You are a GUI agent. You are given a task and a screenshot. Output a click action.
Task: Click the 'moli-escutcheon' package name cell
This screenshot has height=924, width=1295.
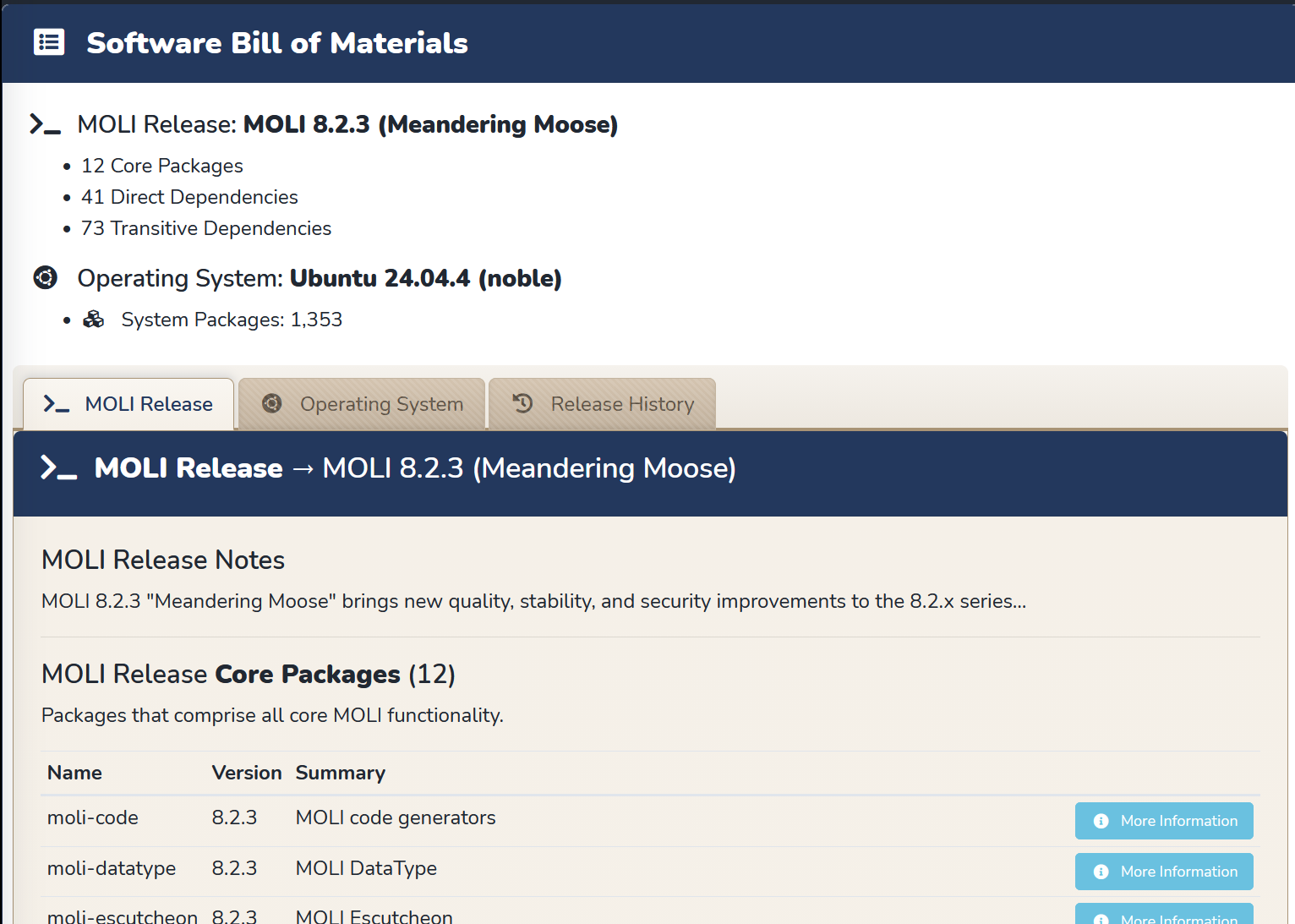pyautogui.click(x=123, y=916)
